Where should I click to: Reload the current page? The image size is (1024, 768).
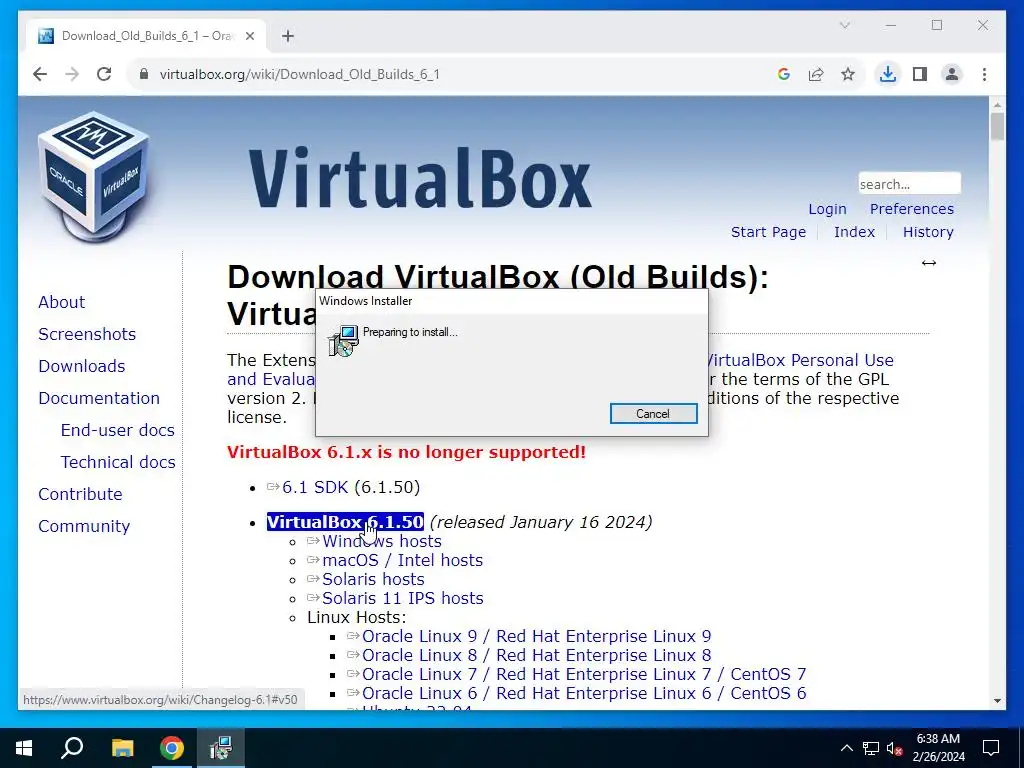tap(104, 74)
